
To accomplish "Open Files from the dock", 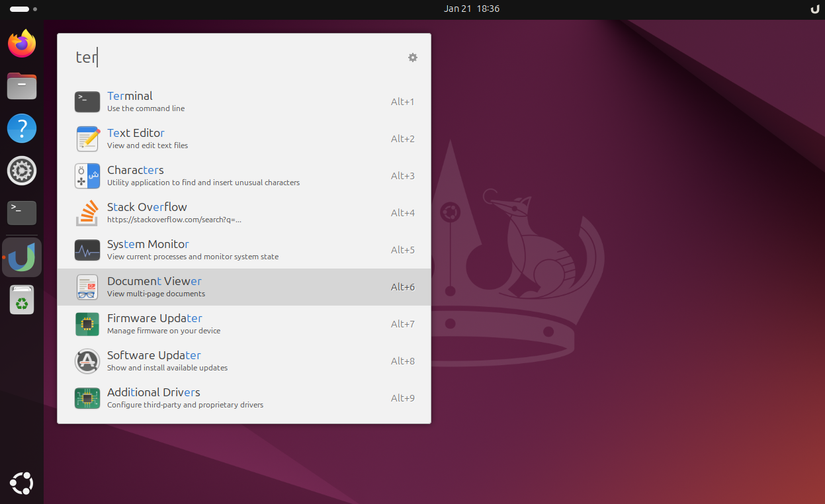I will click(x=22, y=86).
